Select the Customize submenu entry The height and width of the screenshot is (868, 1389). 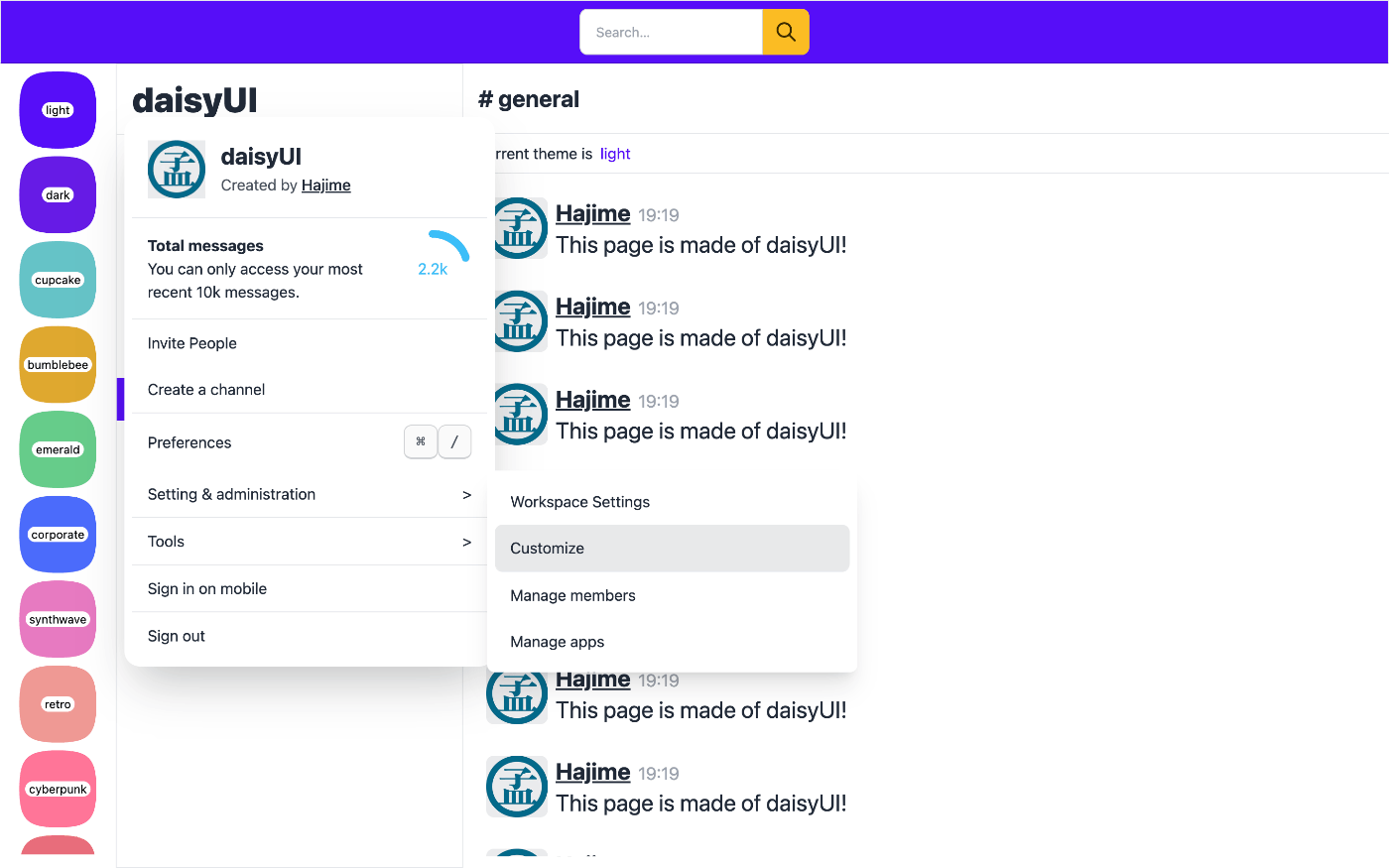coord(673,549)
